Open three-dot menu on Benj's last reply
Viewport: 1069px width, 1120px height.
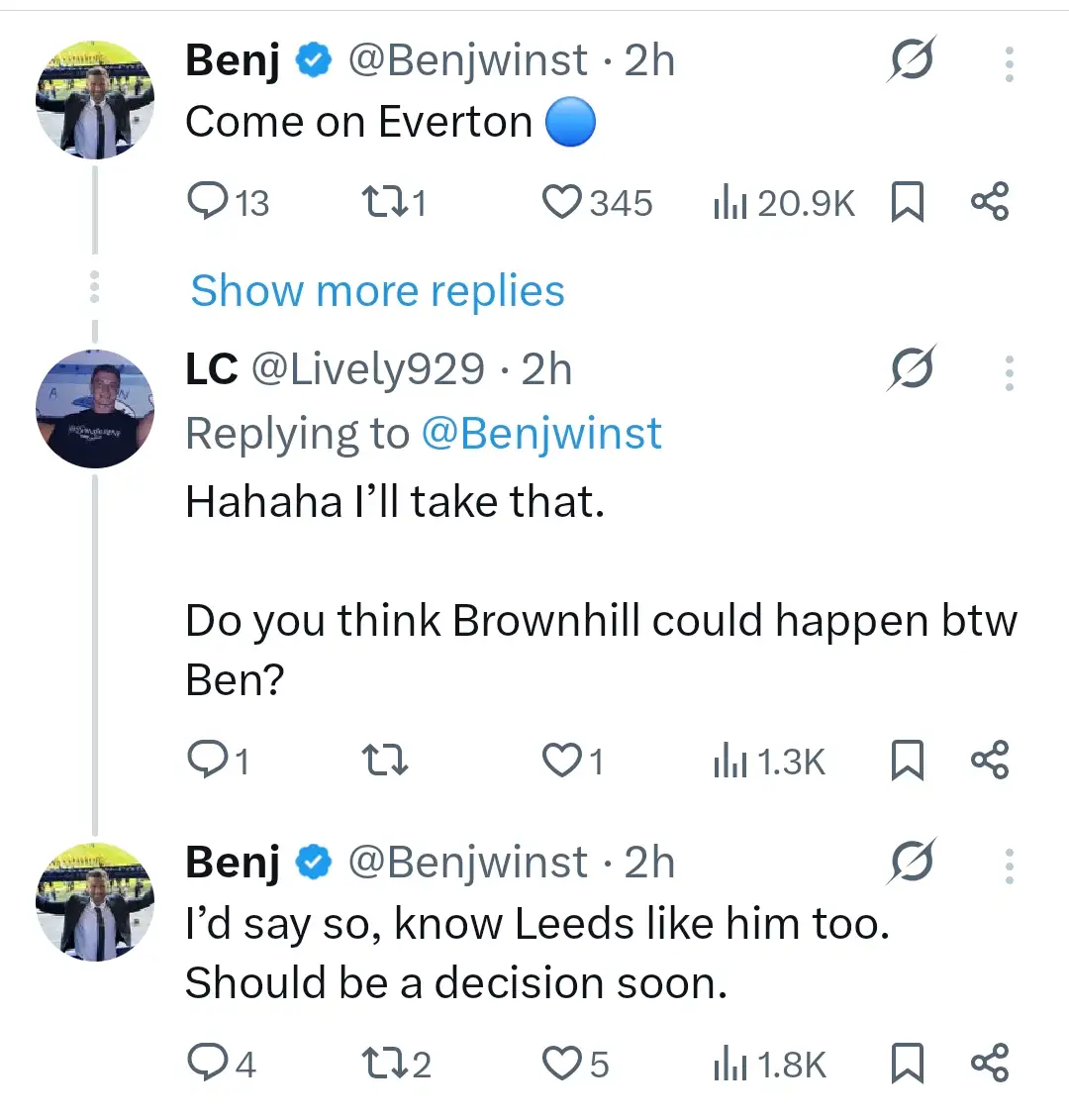click(1009, 865)
